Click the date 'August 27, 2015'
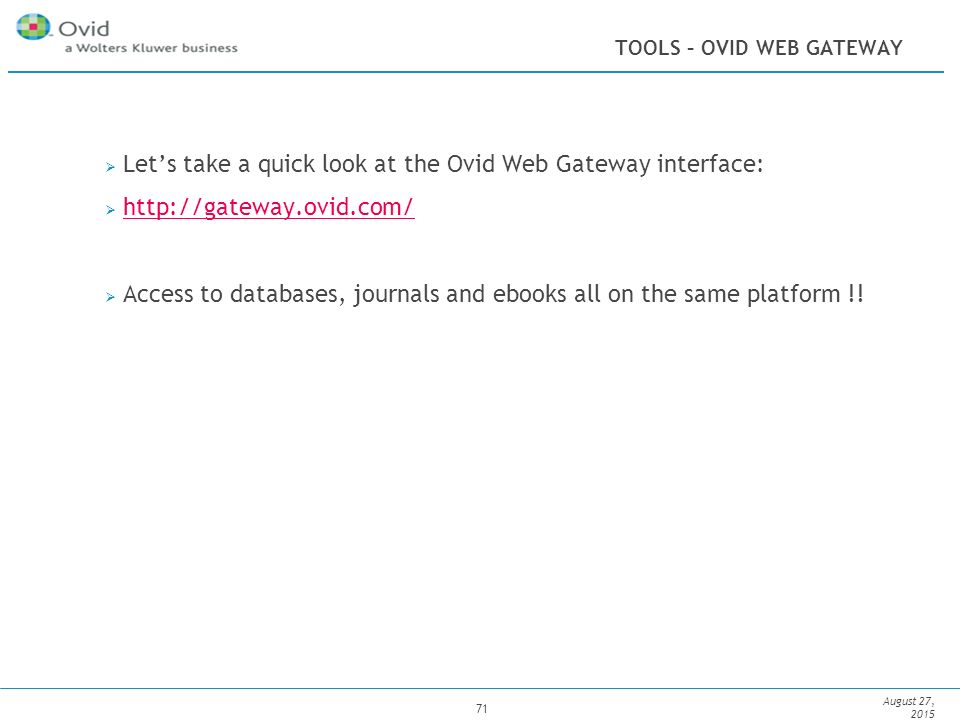Screen dimensions: 960x720 [909, 707]
